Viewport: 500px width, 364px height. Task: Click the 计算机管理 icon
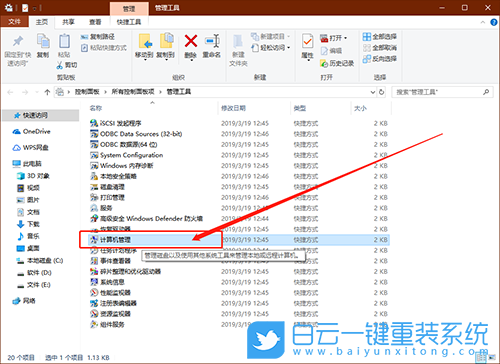pyautogui.click(x=94, y=239)
